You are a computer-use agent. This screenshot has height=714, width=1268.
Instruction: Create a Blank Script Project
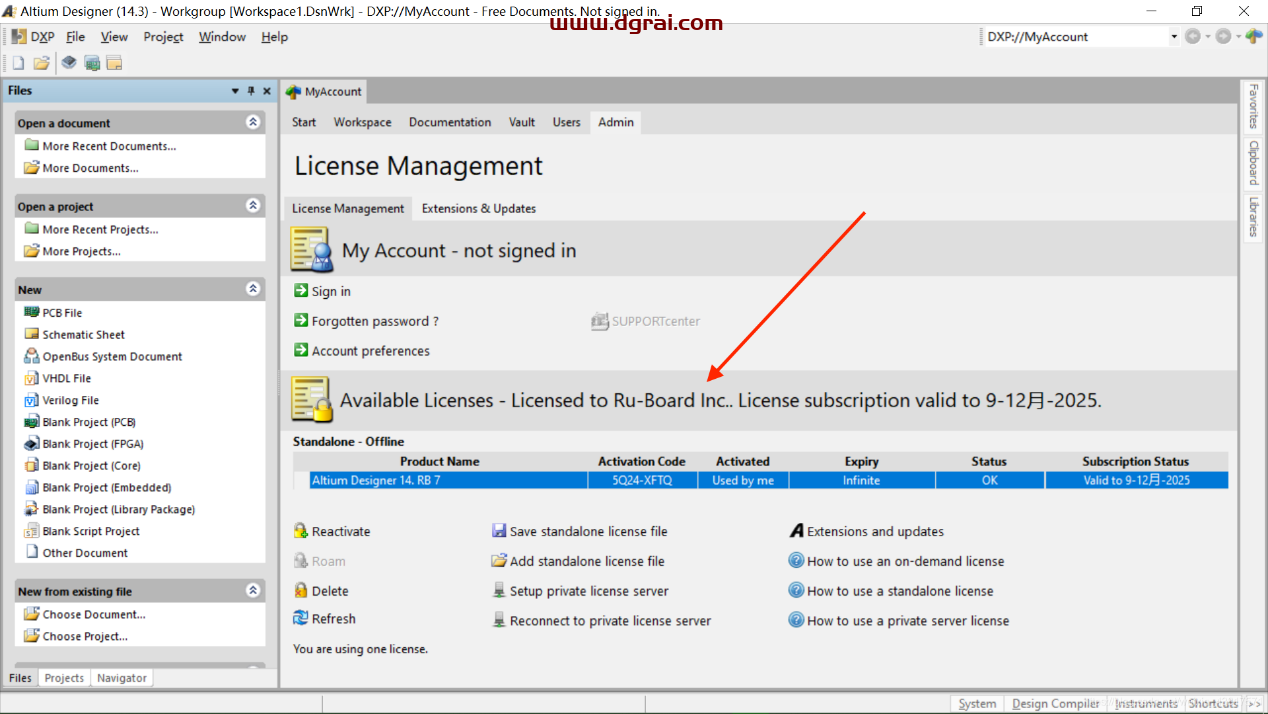(x=91, y=531)
